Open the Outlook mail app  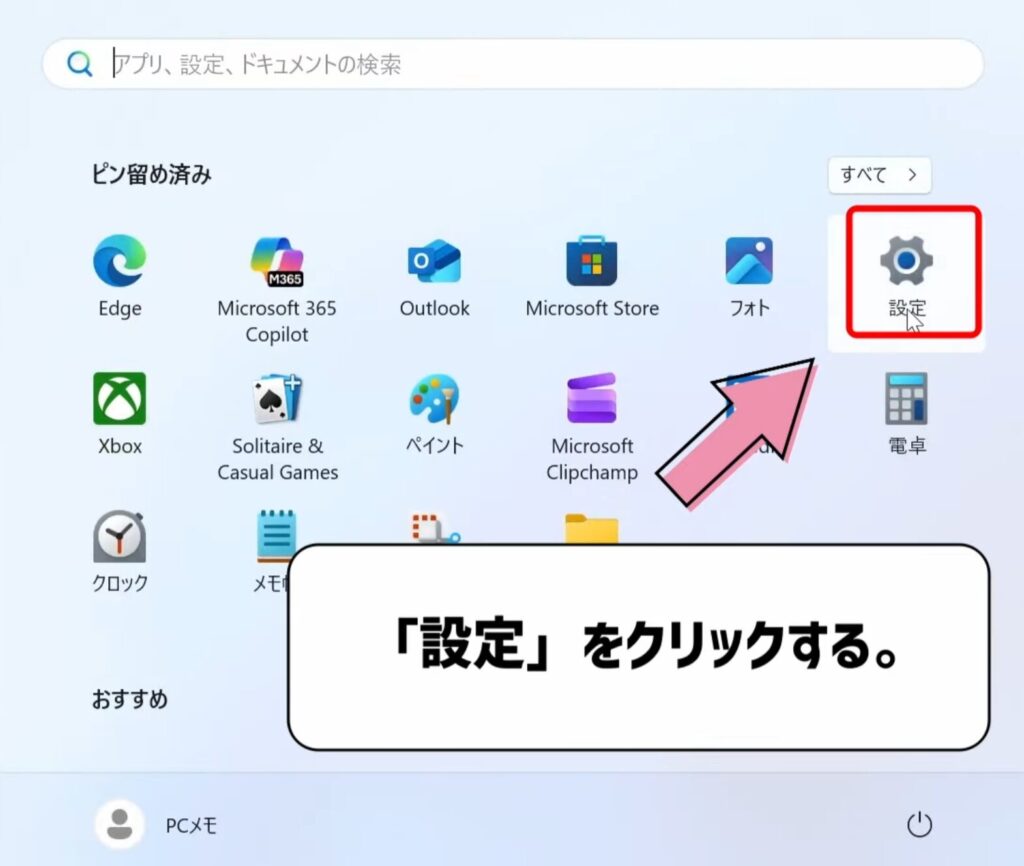pyautogui.click(x=434, y=263)
